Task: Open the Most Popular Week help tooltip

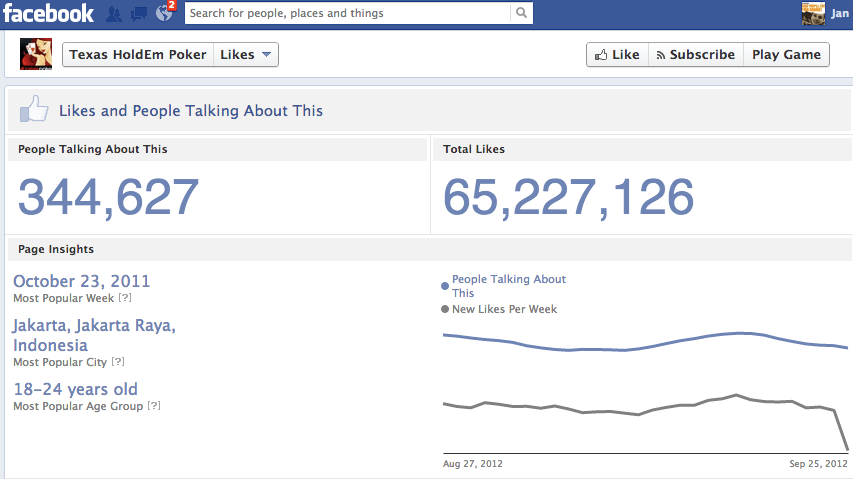Action: 126,297
